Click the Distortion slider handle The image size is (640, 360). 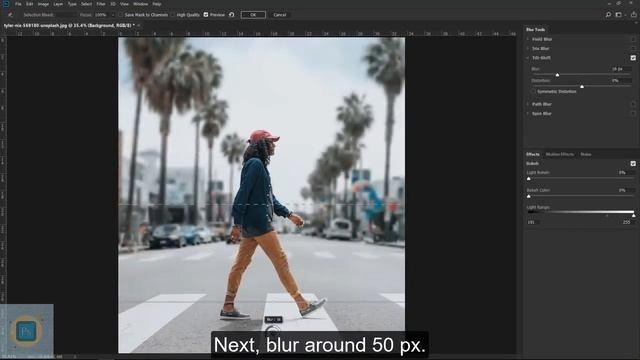pos(582,87)
